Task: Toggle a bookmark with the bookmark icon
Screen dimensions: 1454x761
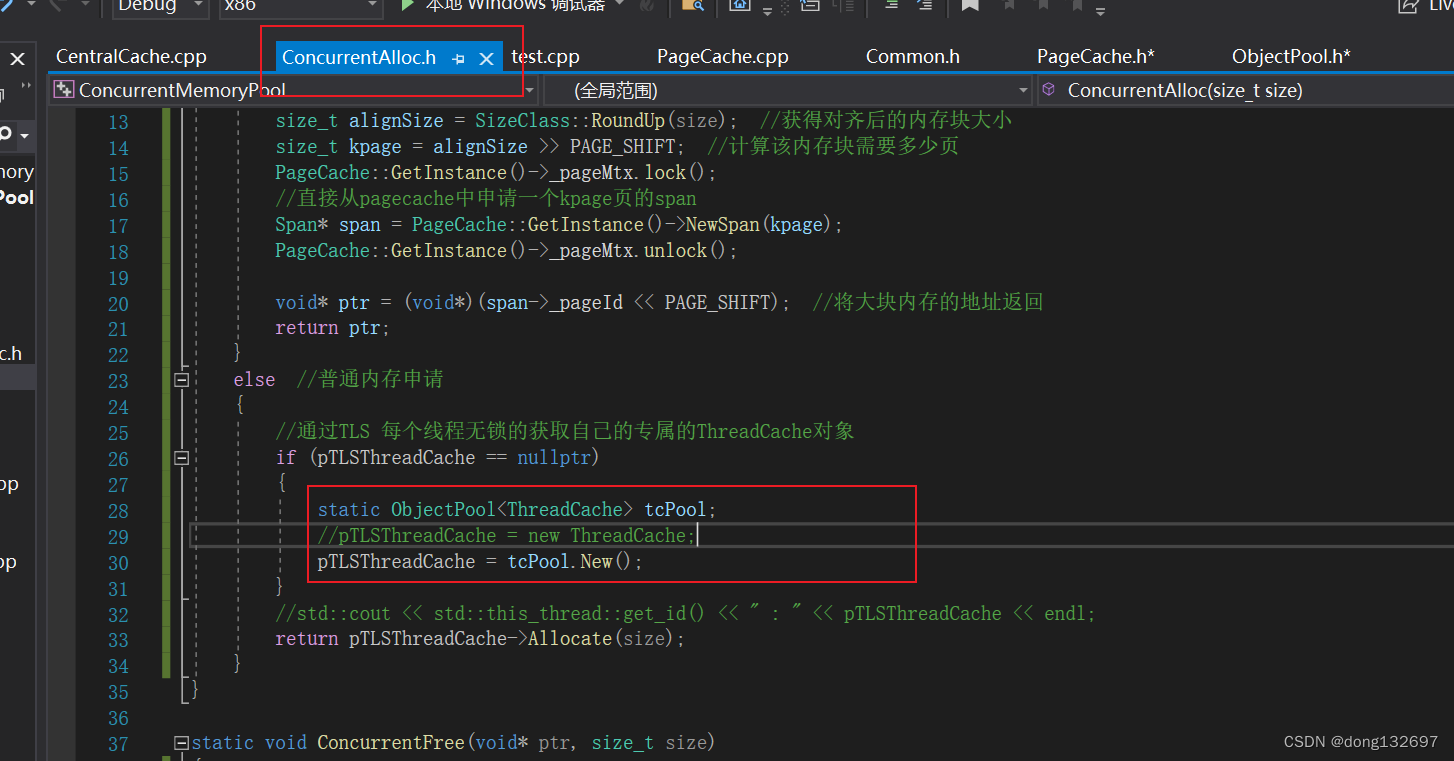Action: coord(969,6)
